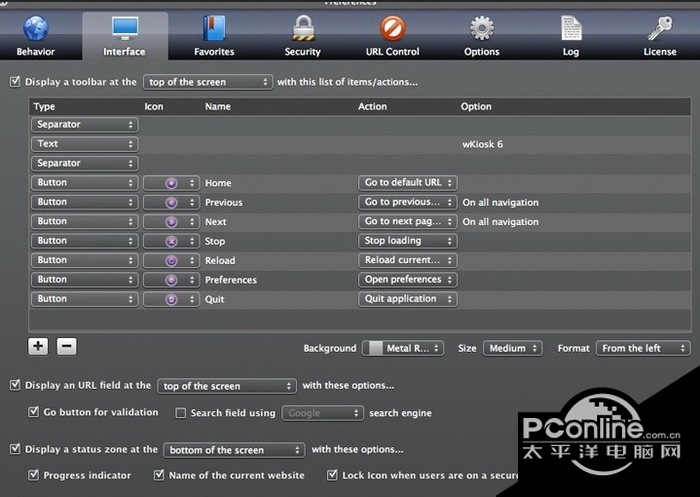The height and width of the screenshot is (497, 700).
Task: Click the Next row icon selector
Action: tap(171, 222)
